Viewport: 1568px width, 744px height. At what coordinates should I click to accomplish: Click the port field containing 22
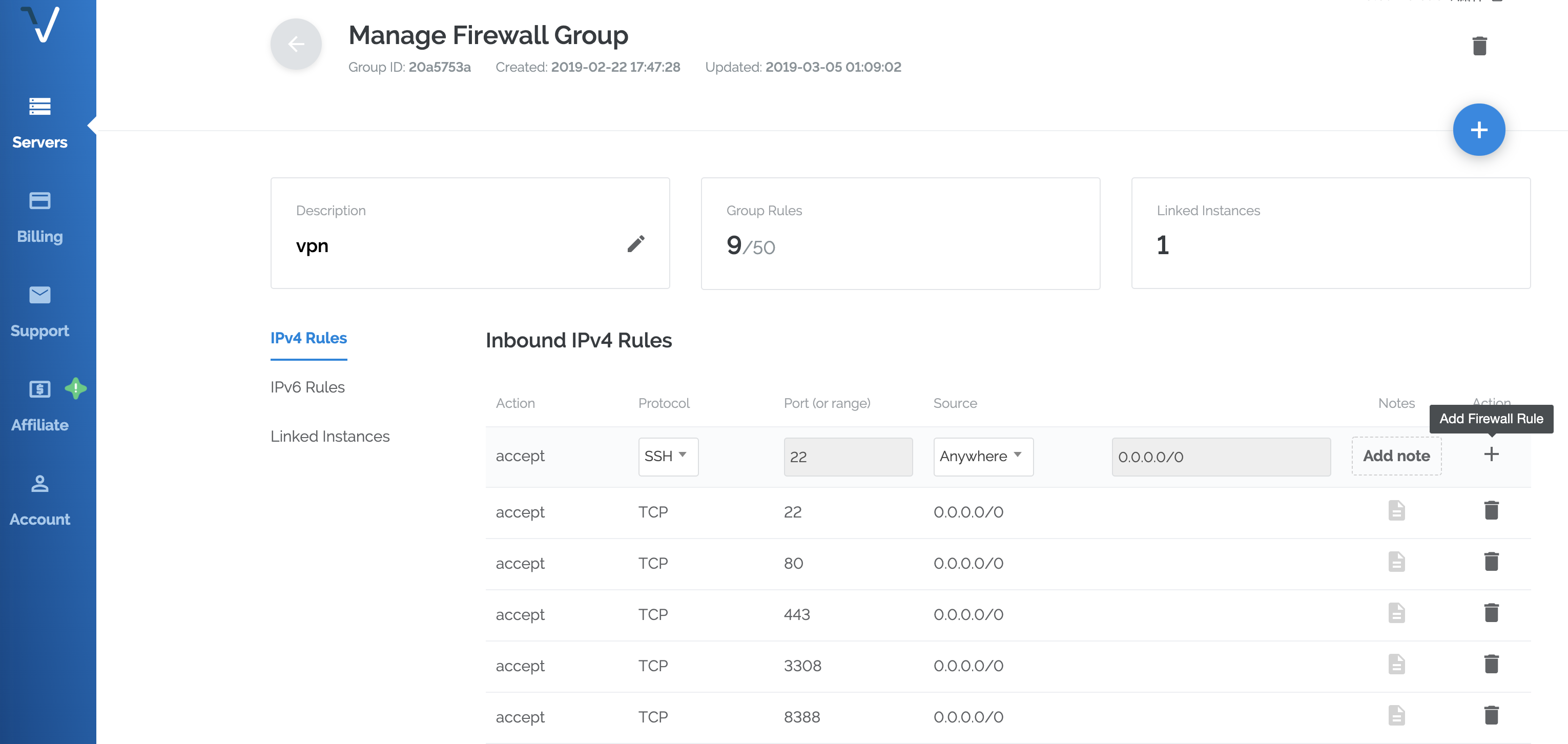click(x=848, y=457)
